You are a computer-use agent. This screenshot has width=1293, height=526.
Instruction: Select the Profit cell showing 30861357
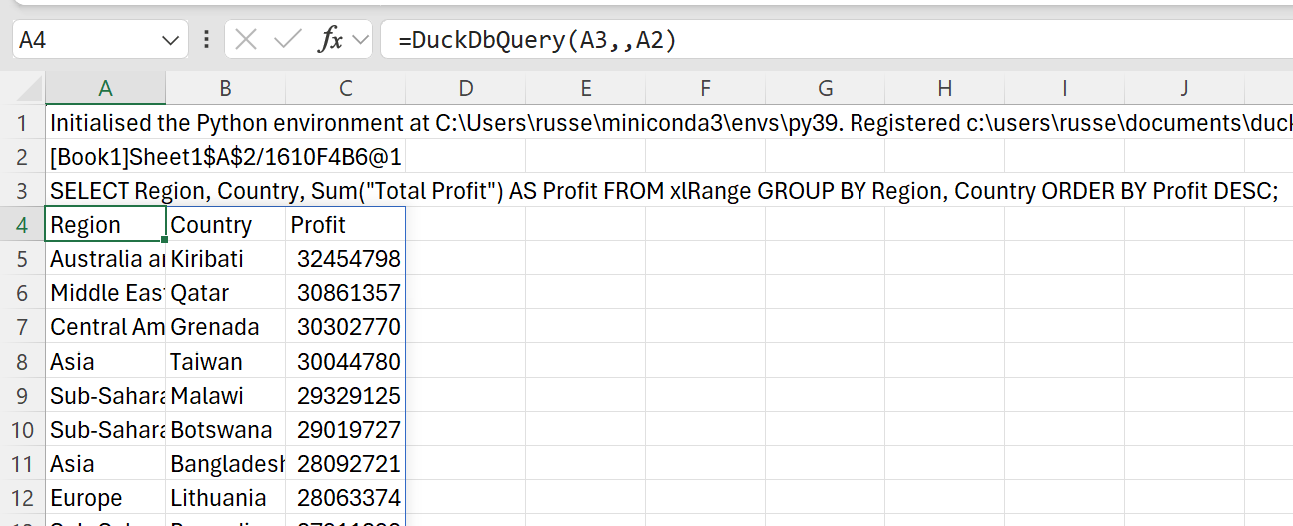346,293
